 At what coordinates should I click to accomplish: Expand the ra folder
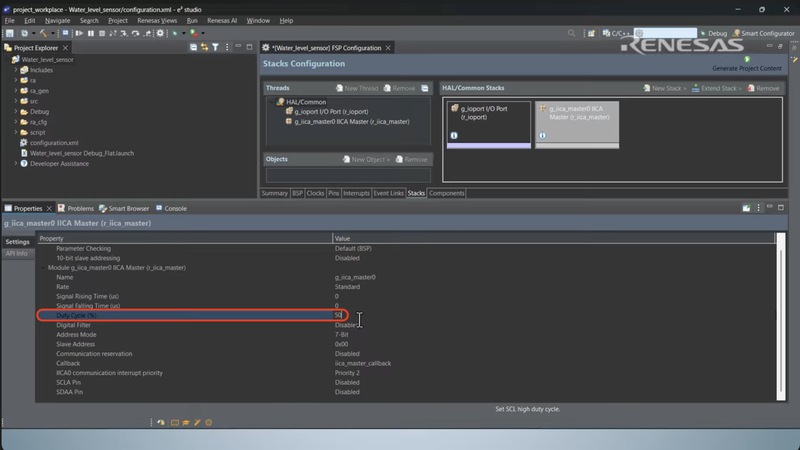pos(16,80)
